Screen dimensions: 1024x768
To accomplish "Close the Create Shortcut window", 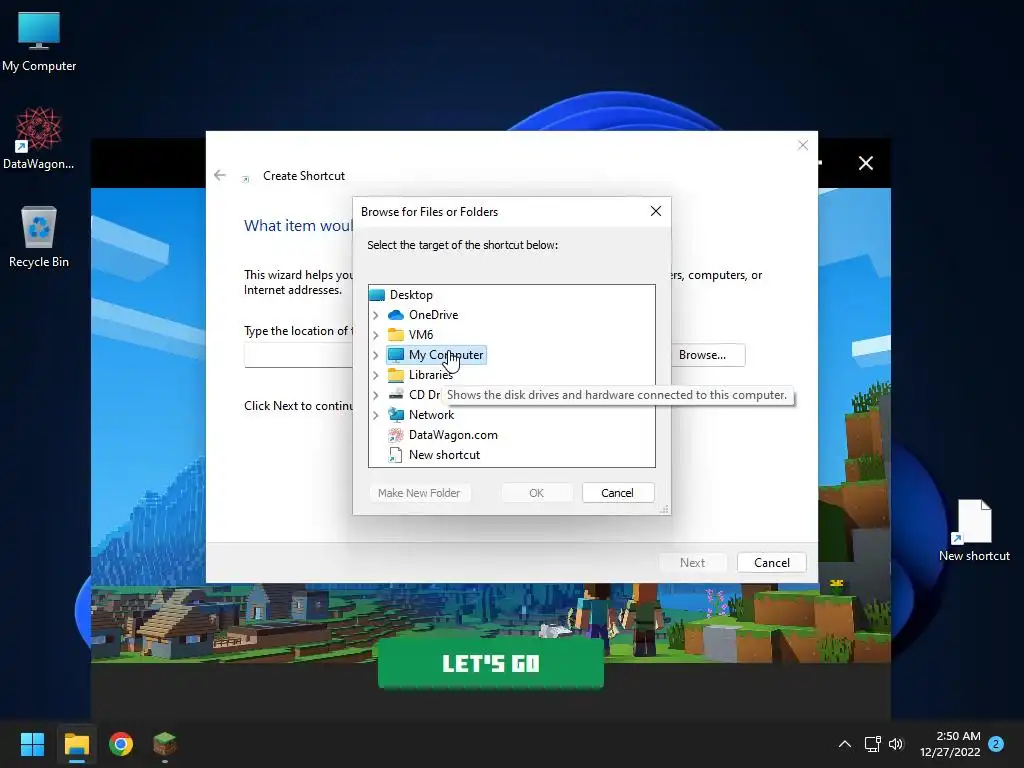I will pyautogui.click(x=803, y=145).
